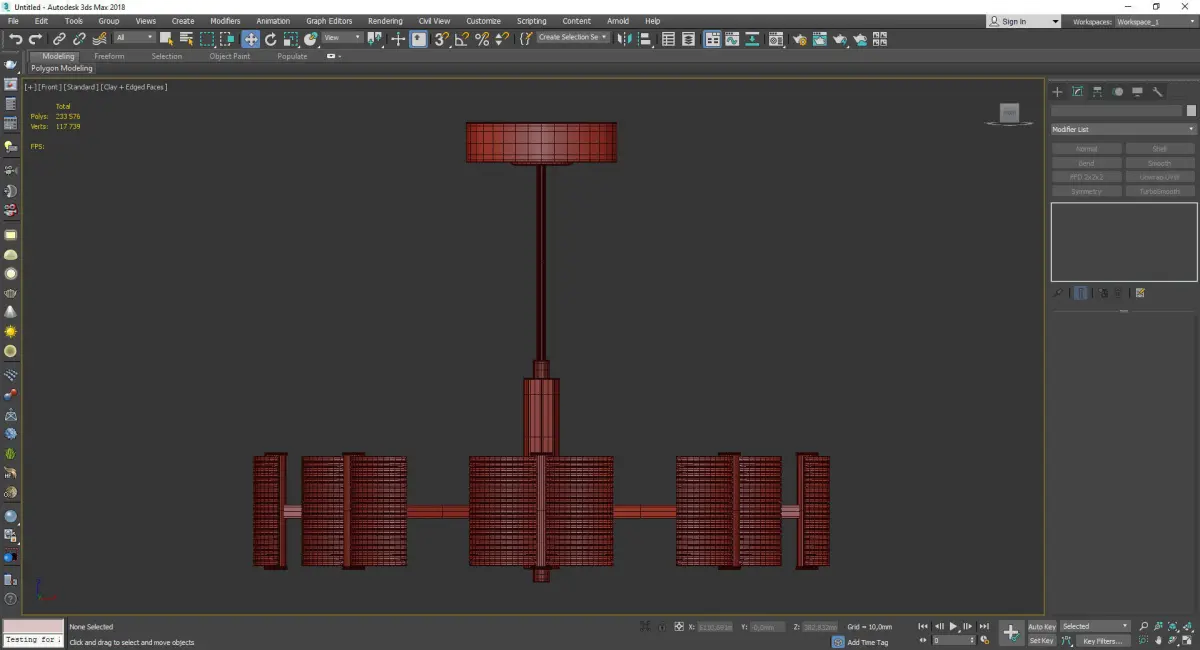The height and width of the screenshot is (650, 1200).
Task: Click the Go to Start frame button
Action: [923, 626]
